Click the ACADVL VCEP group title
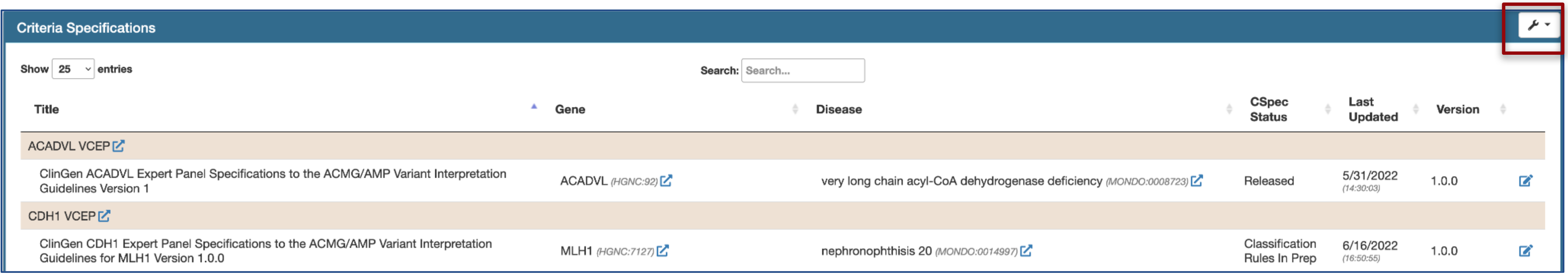Screen dimensions: 1568x277 coord(68,146)
